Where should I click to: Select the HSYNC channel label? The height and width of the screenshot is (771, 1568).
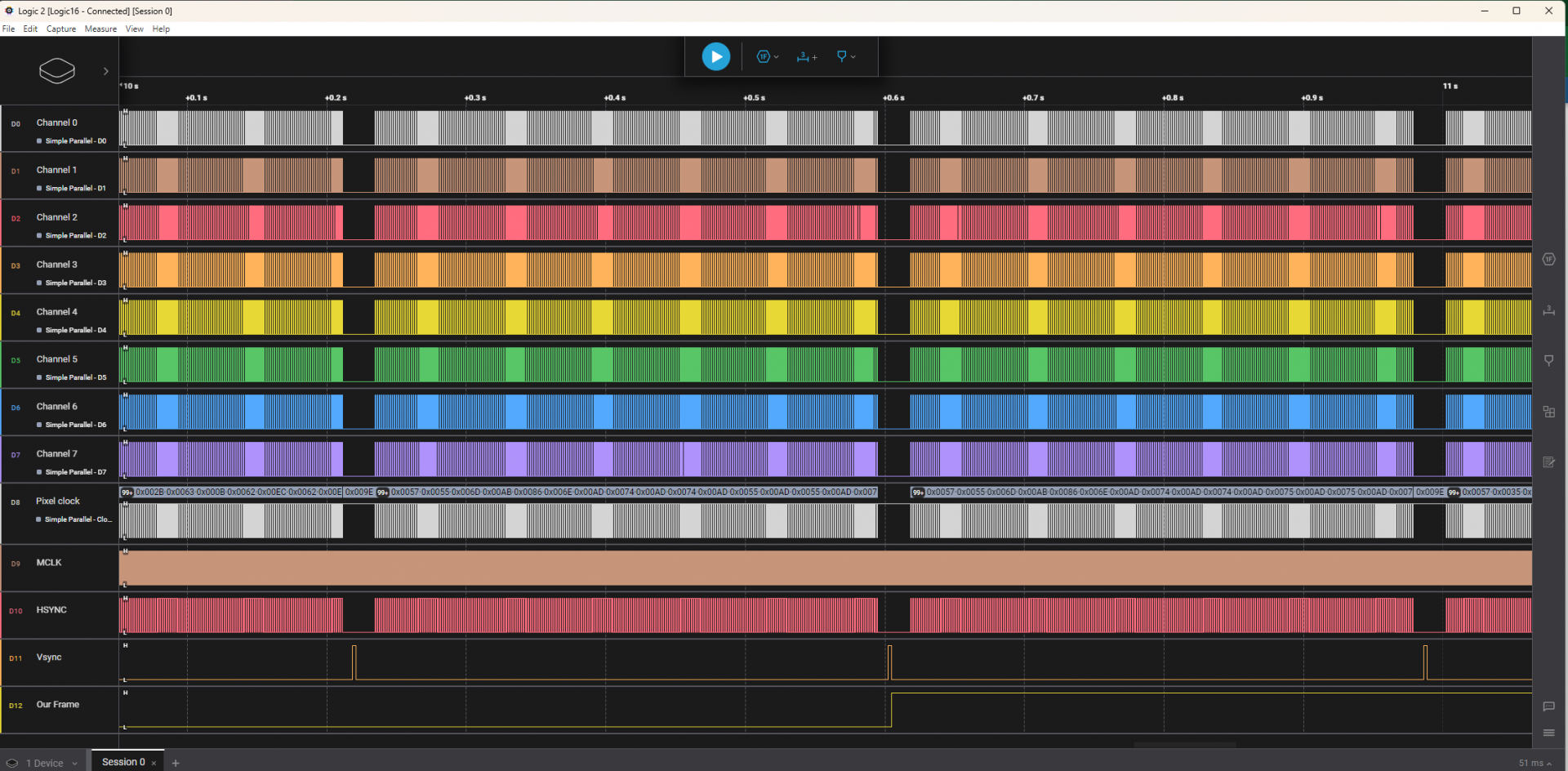point(51,610)
